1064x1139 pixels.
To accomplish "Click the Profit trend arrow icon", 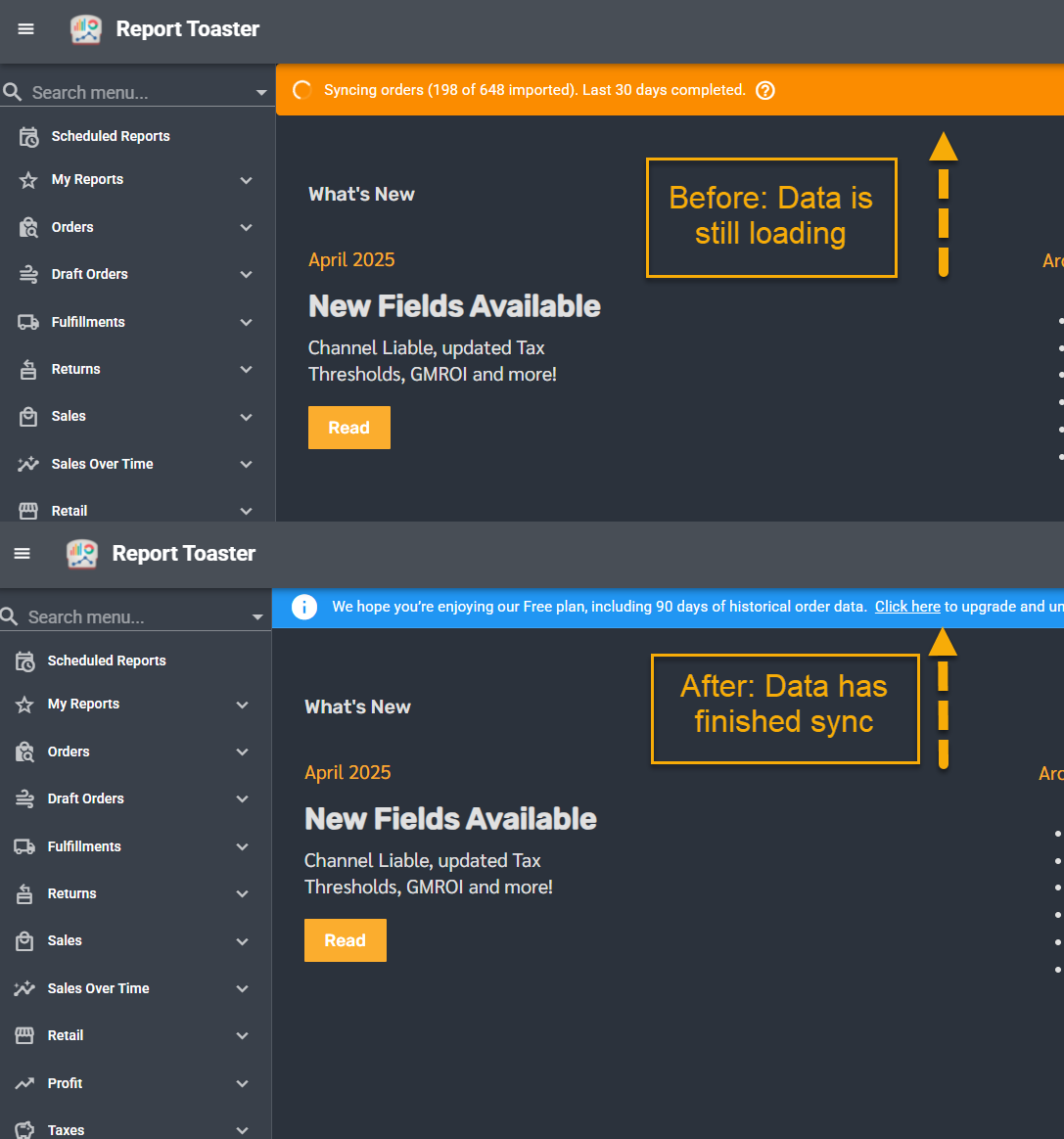I will pyautogui.click(x=24, y=1083).
